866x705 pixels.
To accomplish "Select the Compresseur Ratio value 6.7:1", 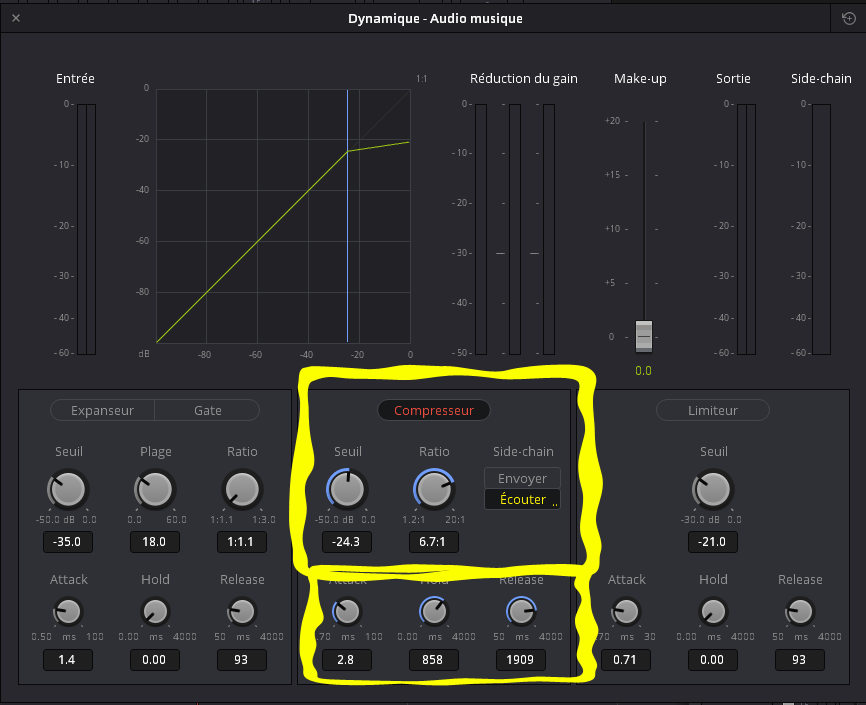I will (x=434, y=542).
